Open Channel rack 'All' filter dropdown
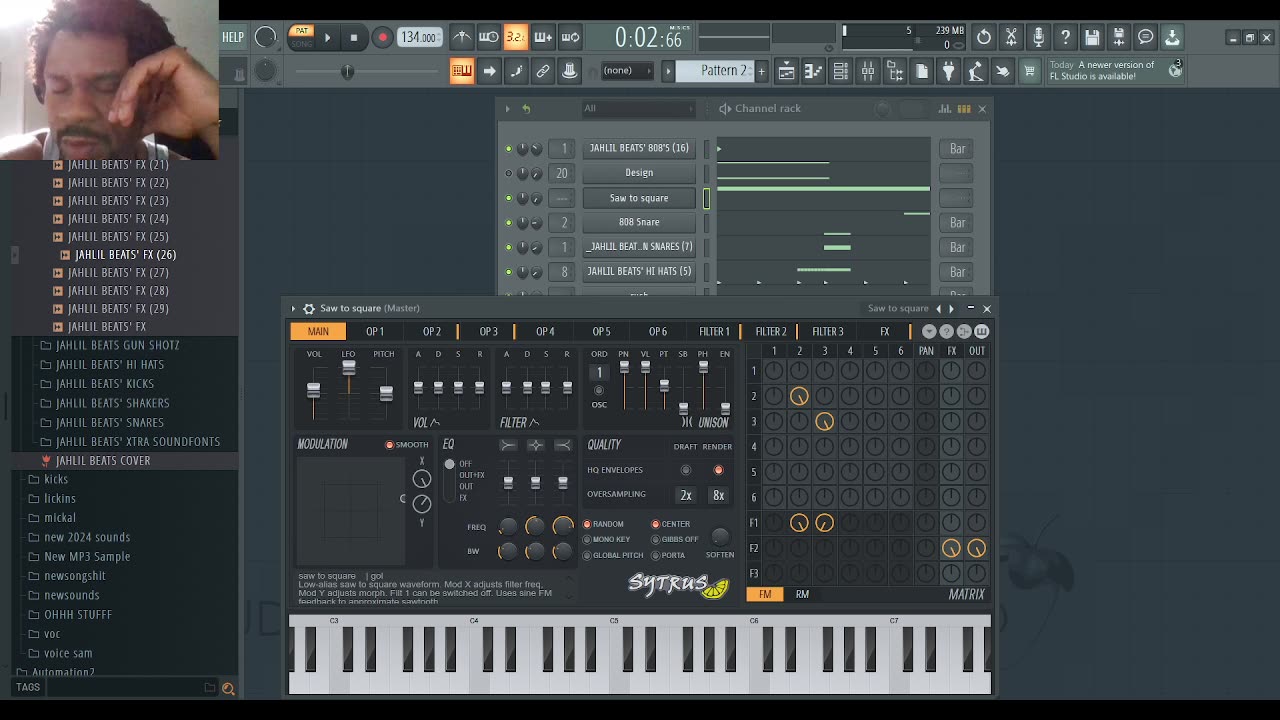The width and height of the screenshot is (1280, 720). 639,108
